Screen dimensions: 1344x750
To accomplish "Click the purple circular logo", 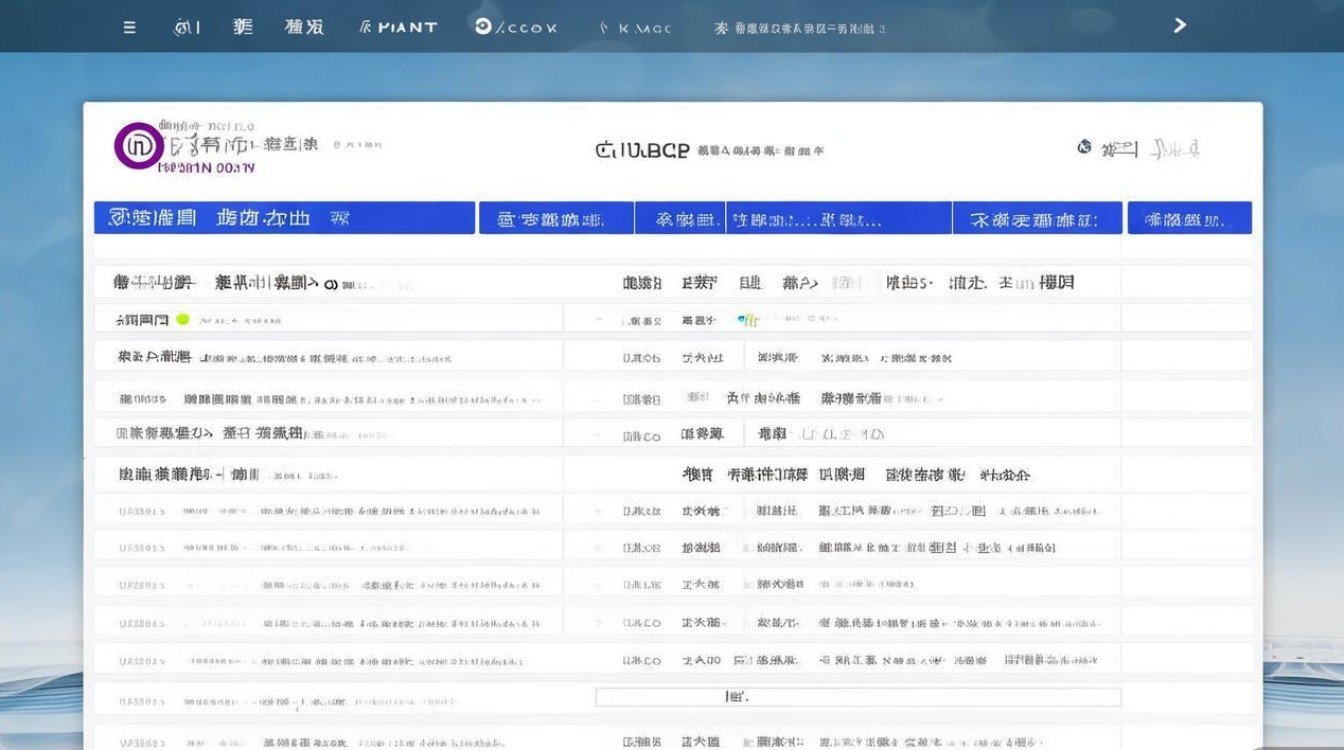I will [x=137, y=145].
